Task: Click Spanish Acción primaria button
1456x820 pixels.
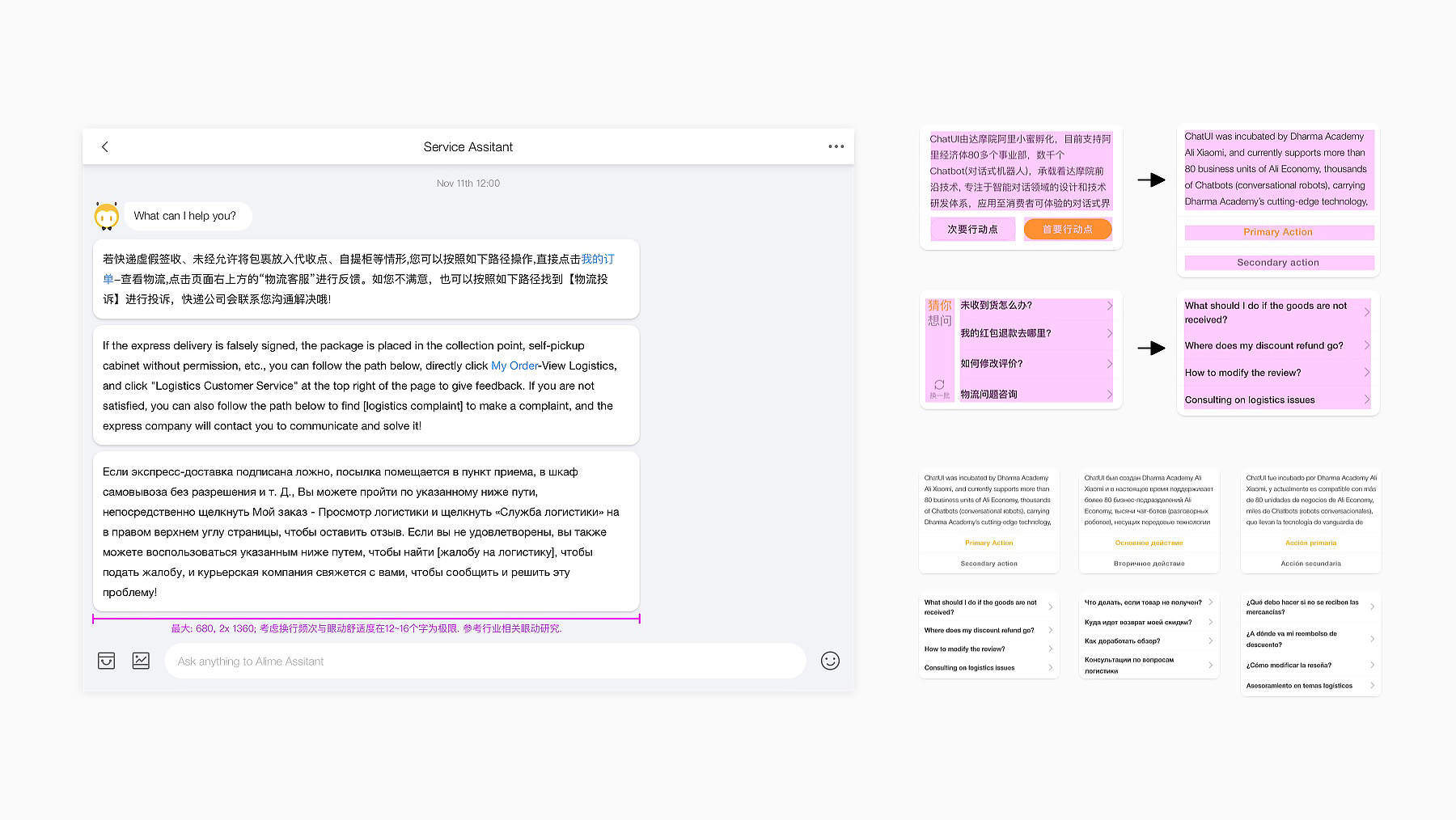Action: click(x=1311, y=543)
